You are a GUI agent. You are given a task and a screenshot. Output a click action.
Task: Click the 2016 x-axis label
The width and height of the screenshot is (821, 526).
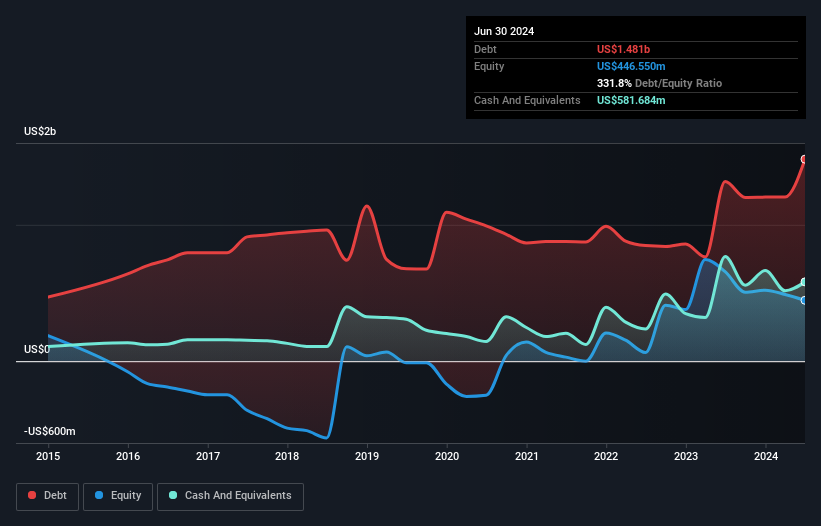[x=128, y=456]
